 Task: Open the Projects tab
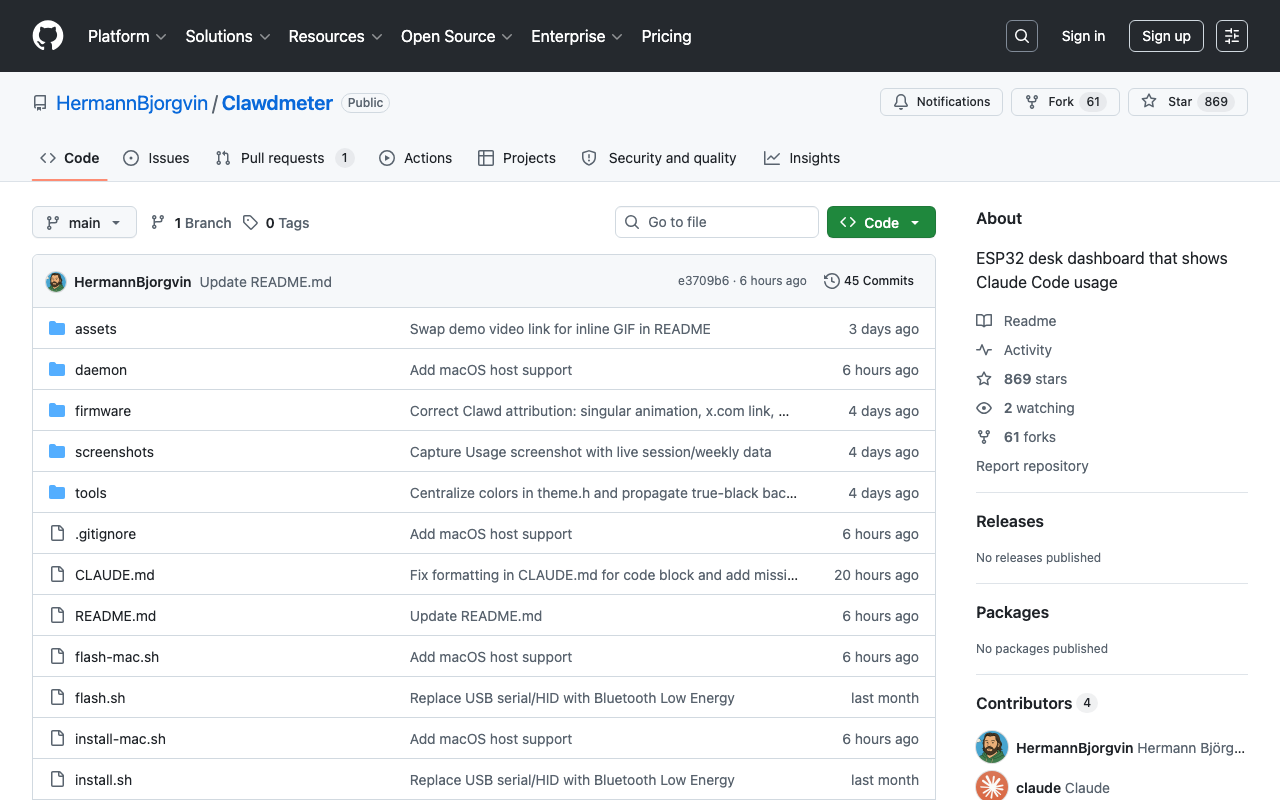(x=517, y=158)
